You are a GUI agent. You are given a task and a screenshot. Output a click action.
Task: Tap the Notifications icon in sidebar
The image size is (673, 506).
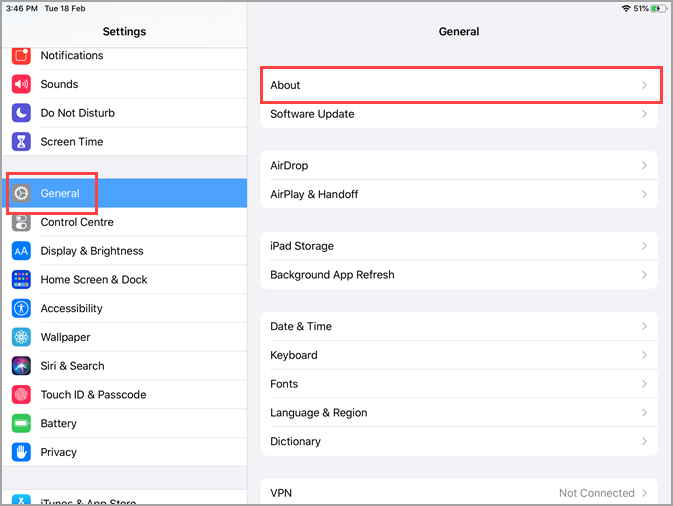tap(21, 56)
